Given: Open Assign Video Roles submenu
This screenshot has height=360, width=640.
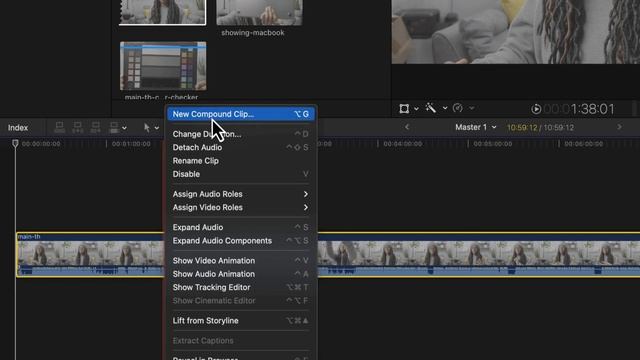Looking at the screenshot, I should pos(241,207).
